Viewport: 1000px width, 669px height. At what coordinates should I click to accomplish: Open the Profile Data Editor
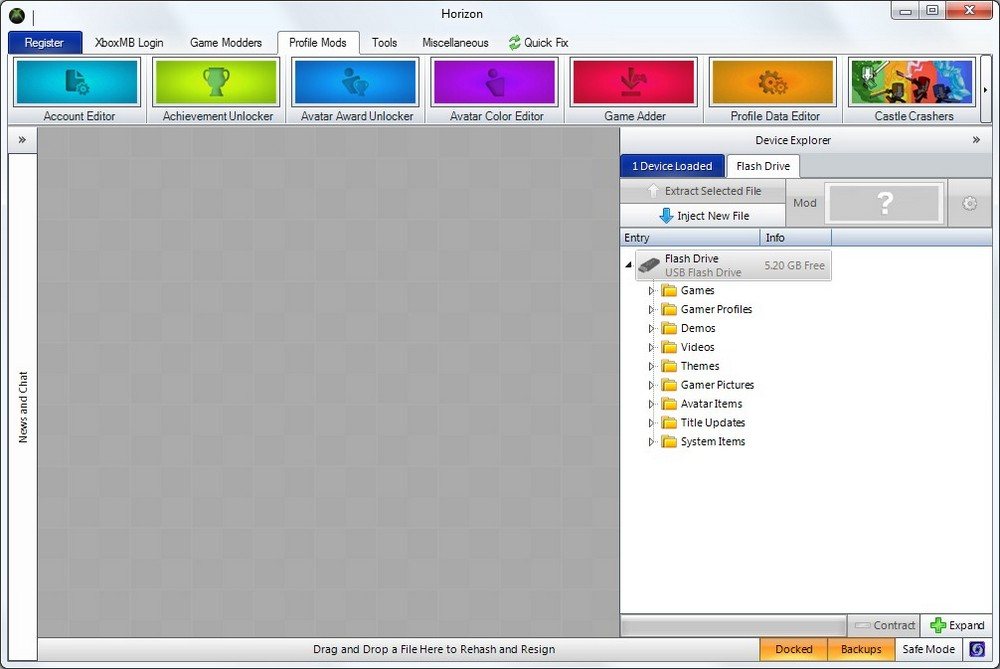point(773,90)
